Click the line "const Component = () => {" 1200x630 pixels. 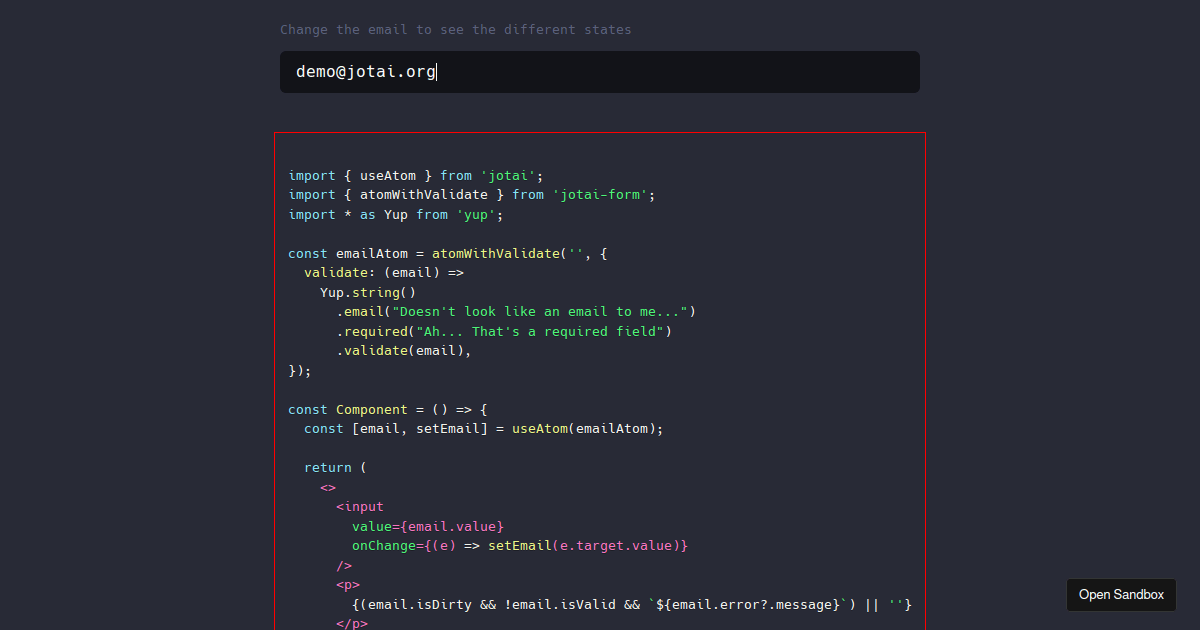pos(388,410)
